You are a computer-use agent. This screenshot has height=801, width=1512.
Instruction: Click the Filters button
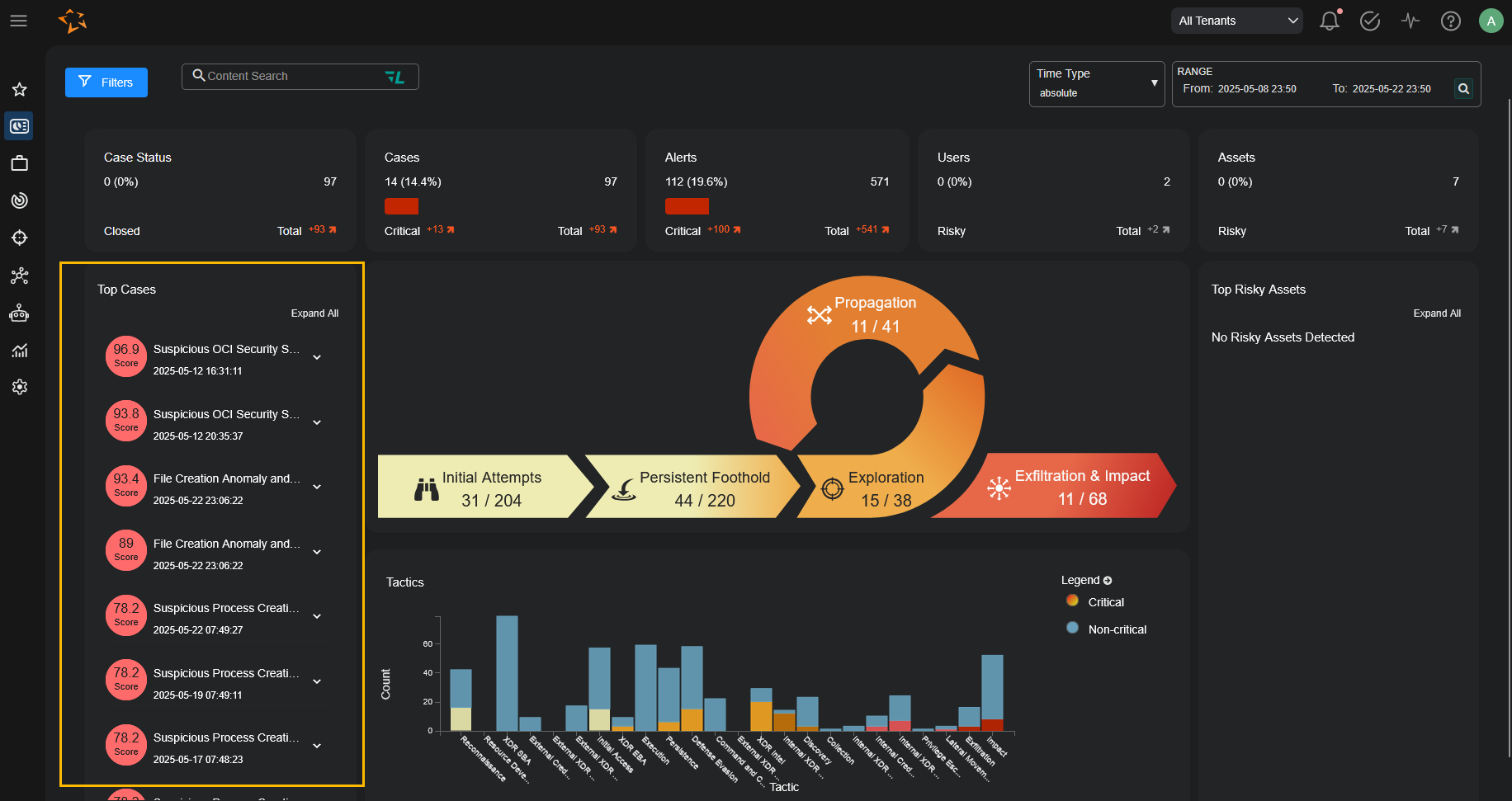(x=106, y=82)
